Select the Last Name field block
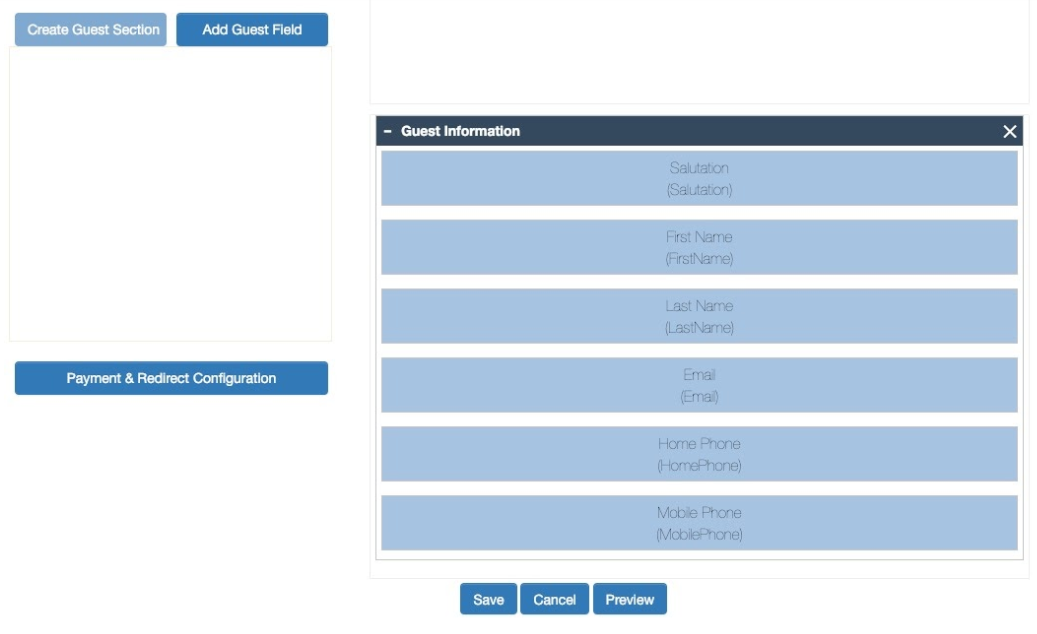 699,316
